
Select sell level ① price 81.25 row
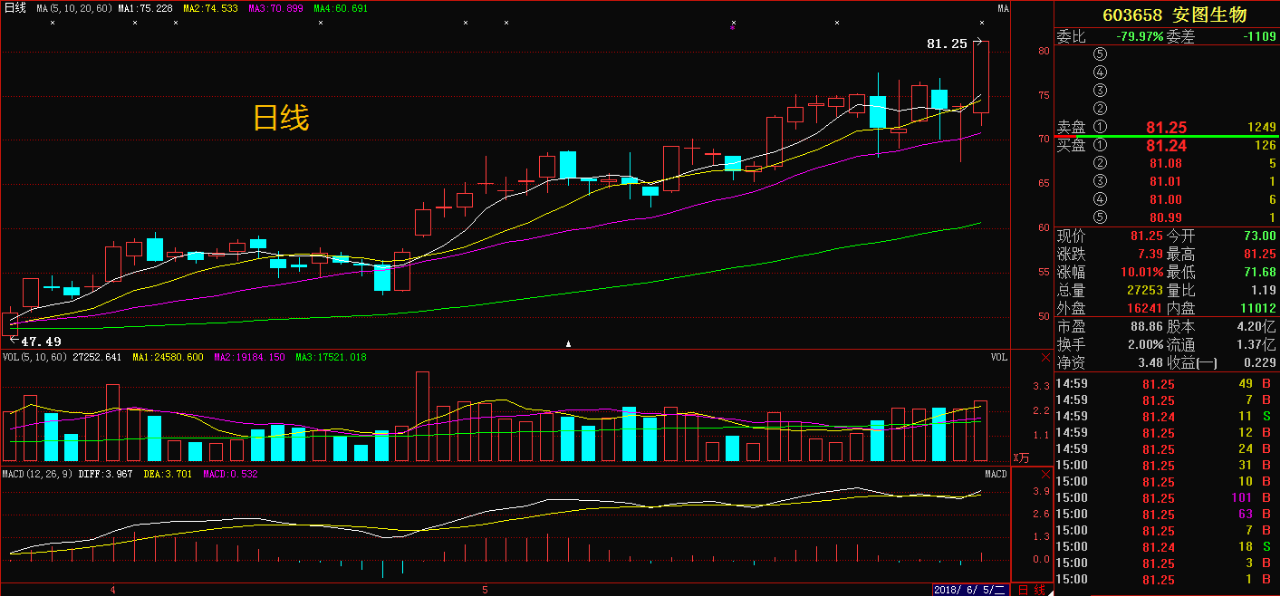[x=1167, y=127]
